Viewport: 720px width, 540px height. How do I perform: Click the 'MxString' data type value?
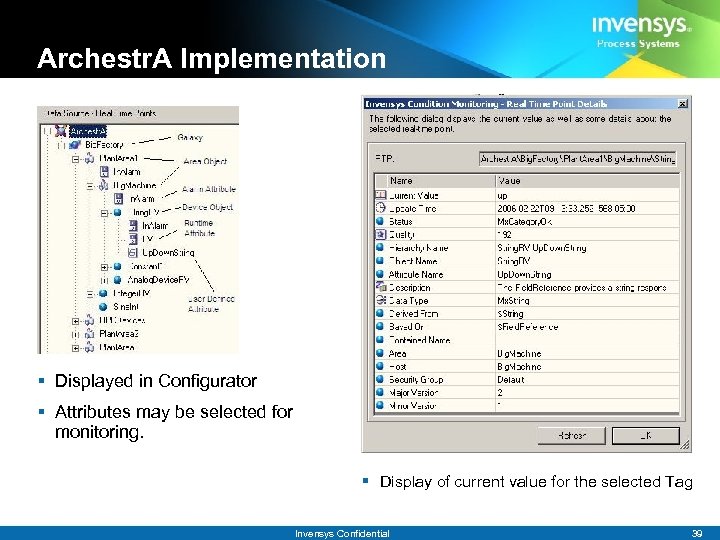point(513,301)
